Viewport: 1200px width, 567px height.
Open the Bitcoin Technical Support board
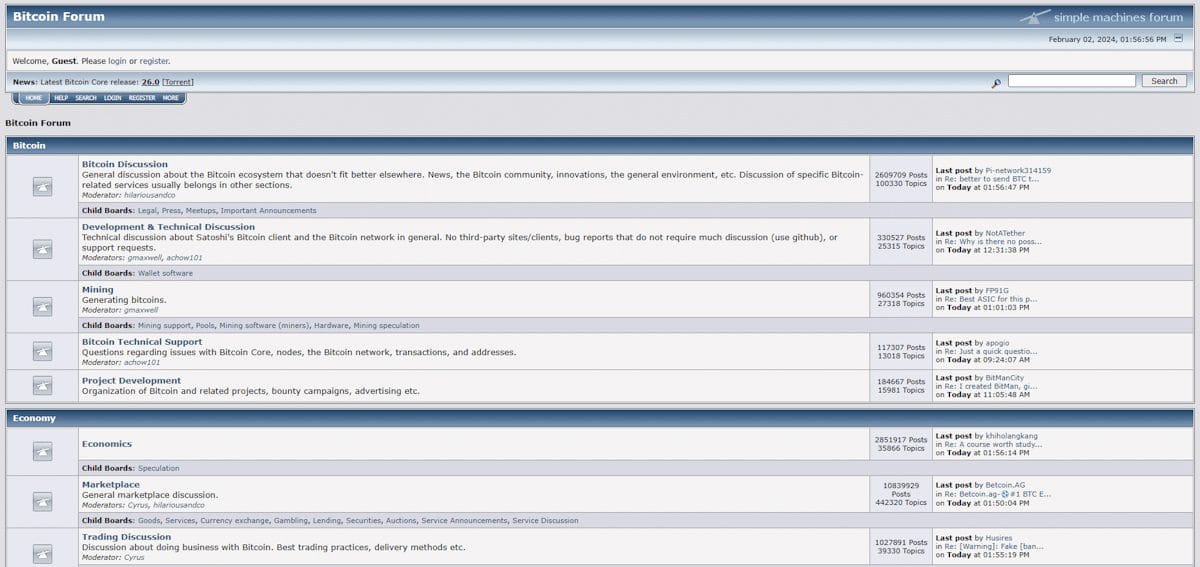click(142, 342)
